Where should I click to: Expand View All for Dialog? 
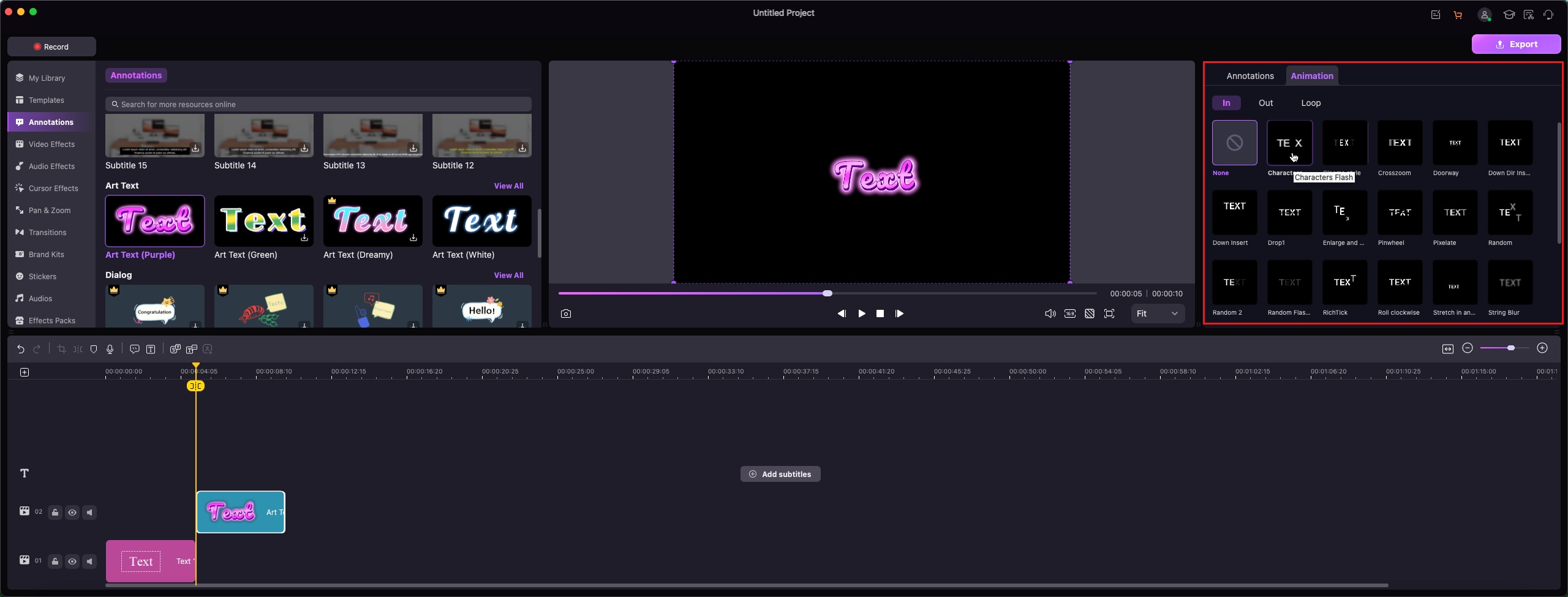[x=508, y=275]
